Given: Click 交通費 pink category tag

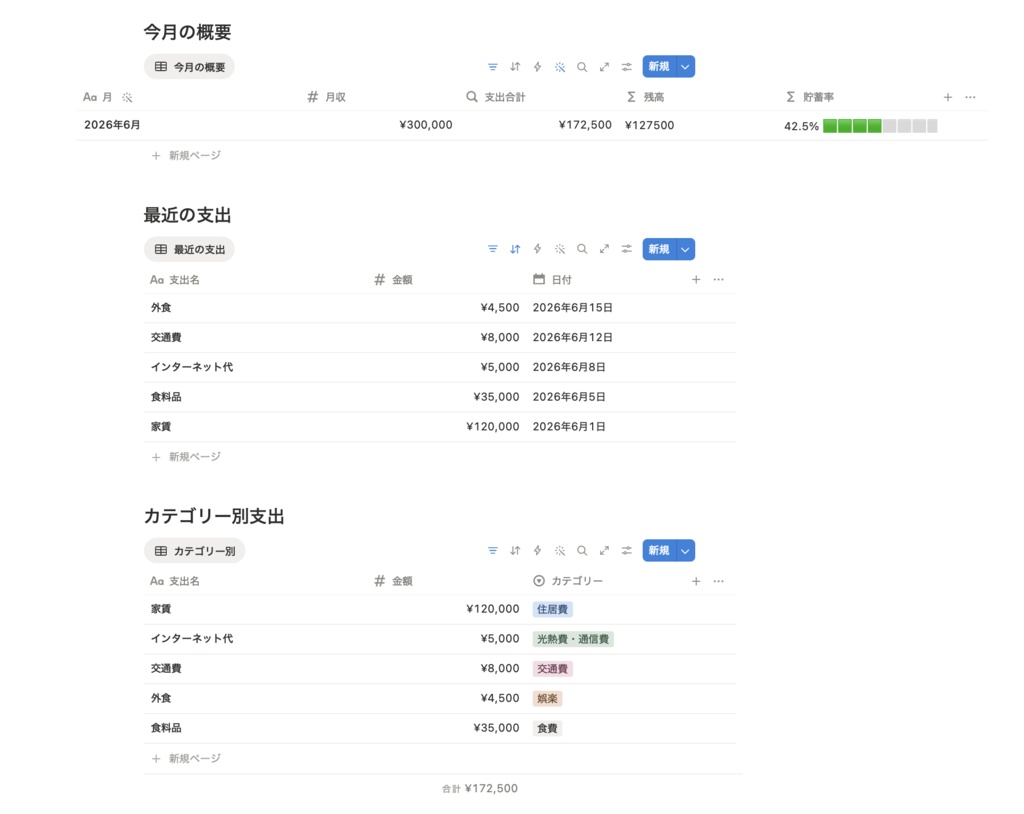Looking at the screenshot, I should (552, 669).
